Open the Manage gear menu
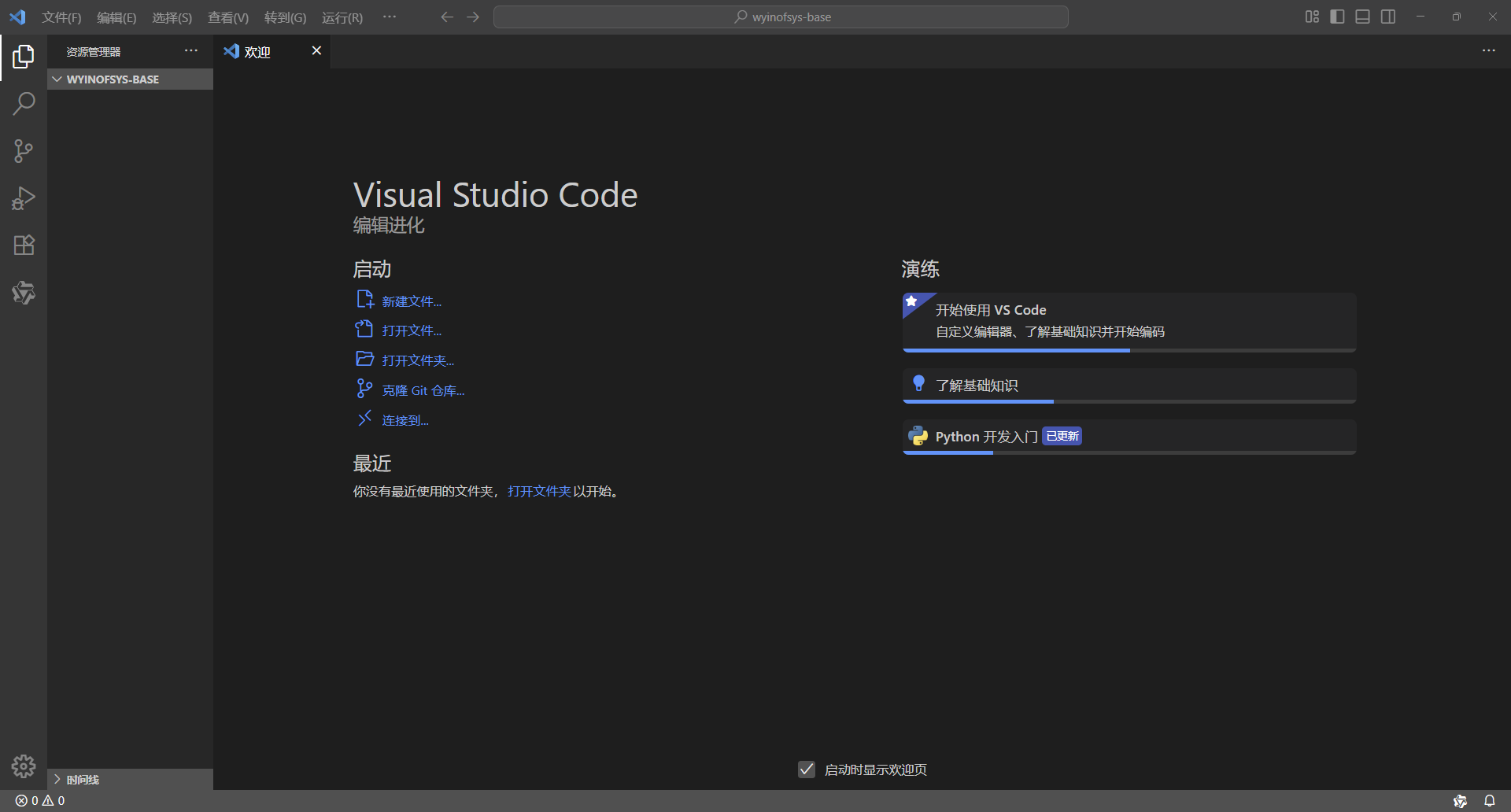Image resolution: width=1511 pixels, height=812 pixels. tap(24, 766)
